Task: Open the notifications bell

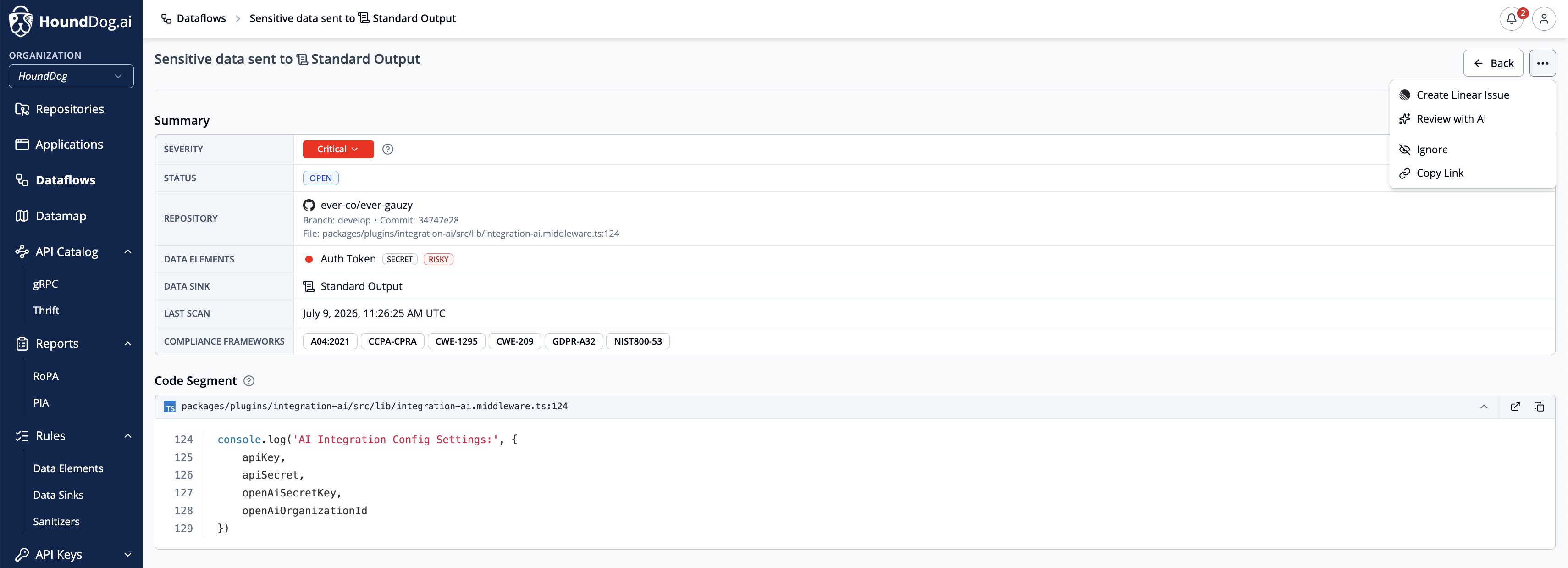Action: 1511,19
